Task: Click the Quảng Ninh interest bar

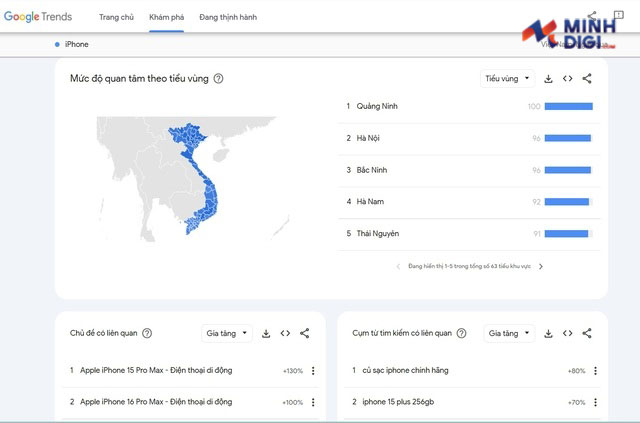Action: pyautogui.click(x=569, y=107)
